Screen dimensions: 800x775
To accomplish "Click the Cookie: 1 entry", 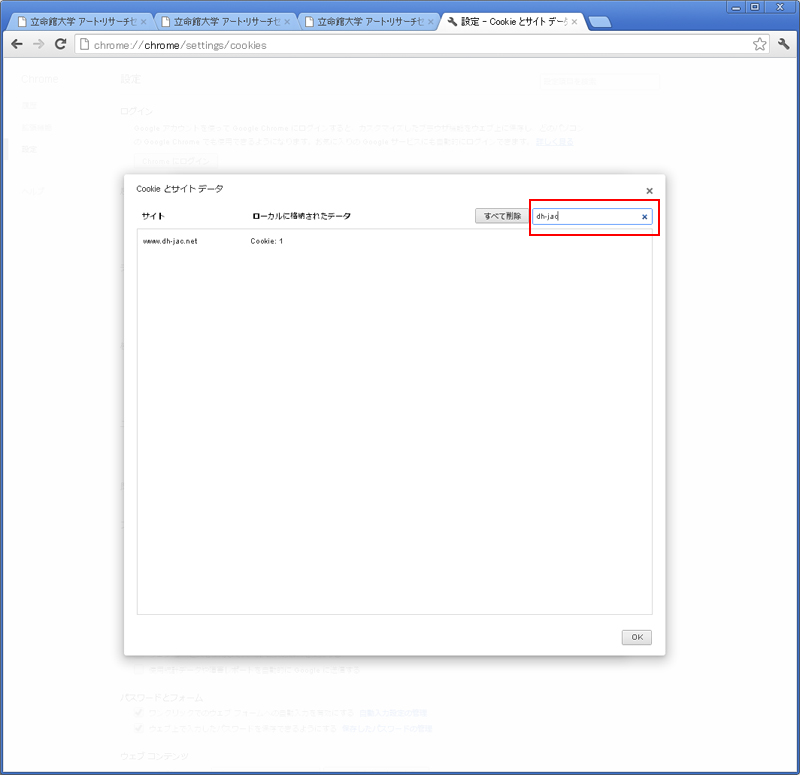I will pos(266,241).
